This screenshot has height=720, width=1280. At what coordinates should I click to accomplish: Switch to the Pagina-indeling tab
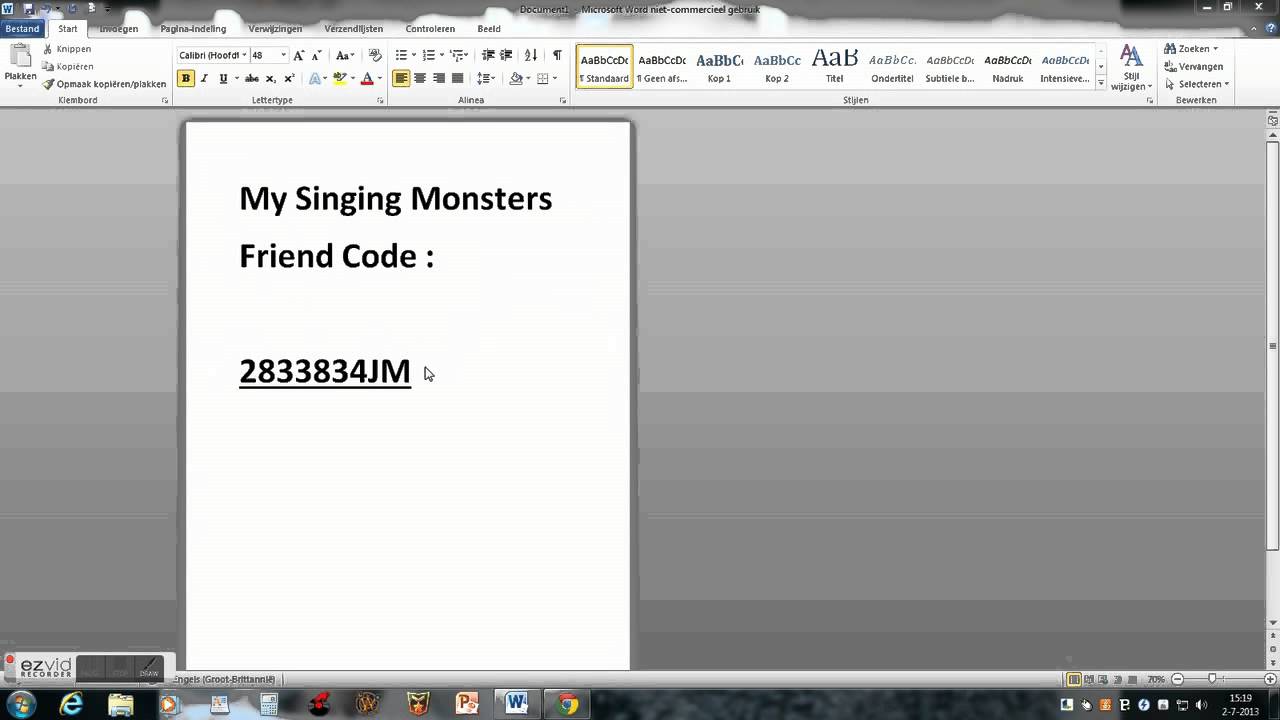point(193,29)
